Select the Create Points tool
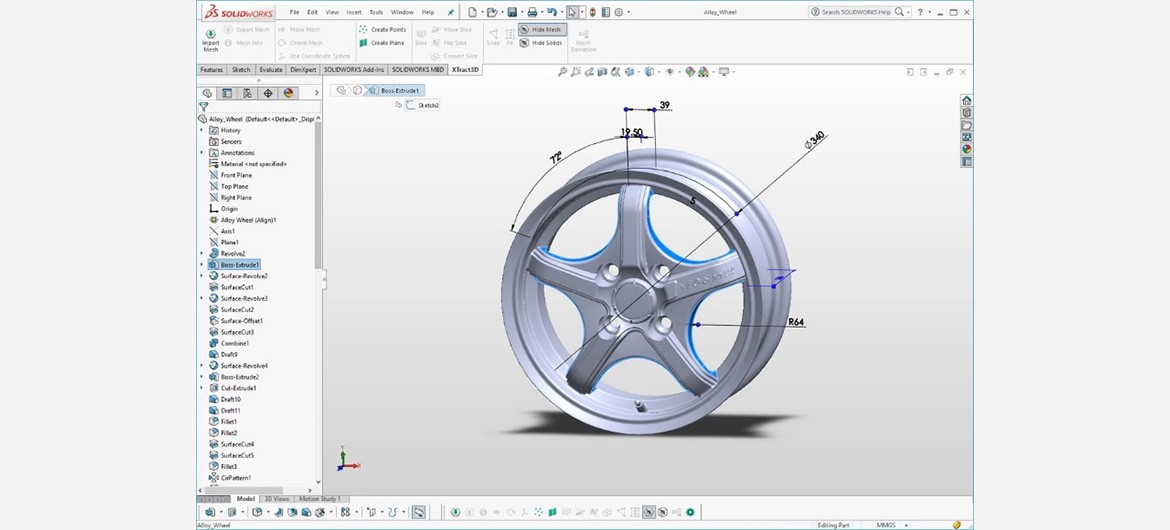This screenshot has width=1170, height=530. [x=383, y=30]
